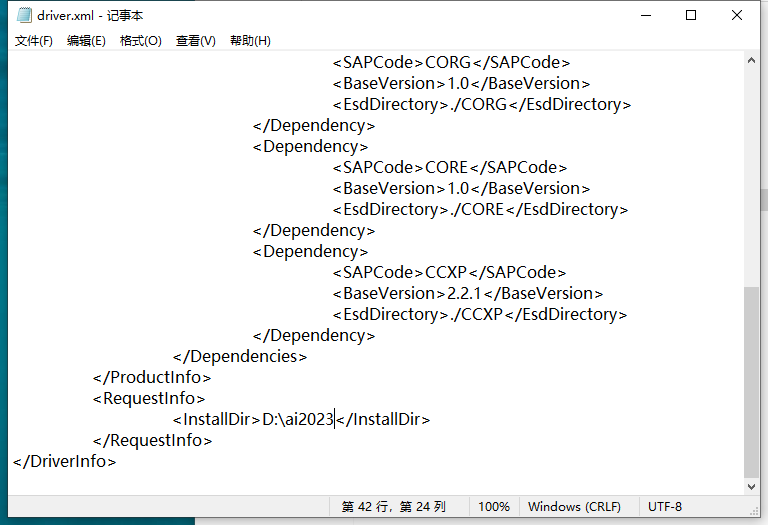The height and width of the screenshot is (525, 768).
Task: Click status bar line and column indicator
Action: tap(394, 506)
